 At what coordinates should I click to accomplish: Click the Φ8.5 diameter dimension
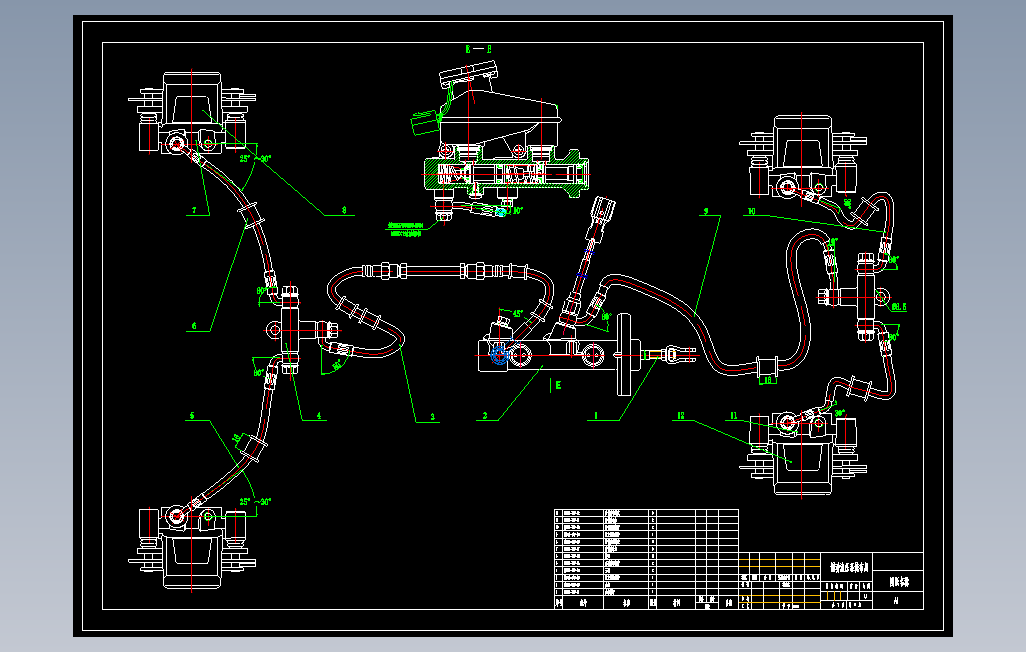tap(899, 306)
